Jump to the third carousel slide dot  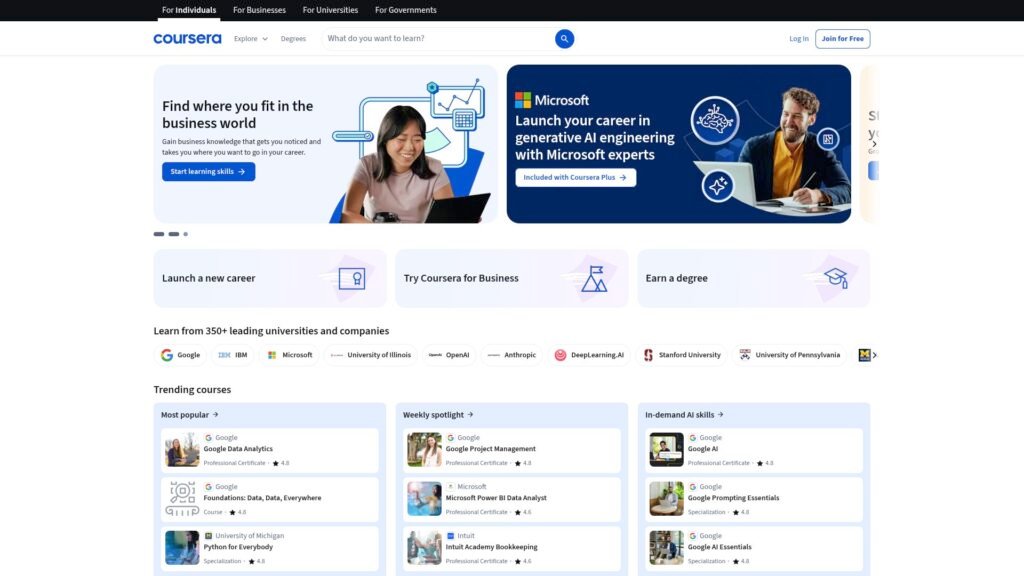coord(186,234)
